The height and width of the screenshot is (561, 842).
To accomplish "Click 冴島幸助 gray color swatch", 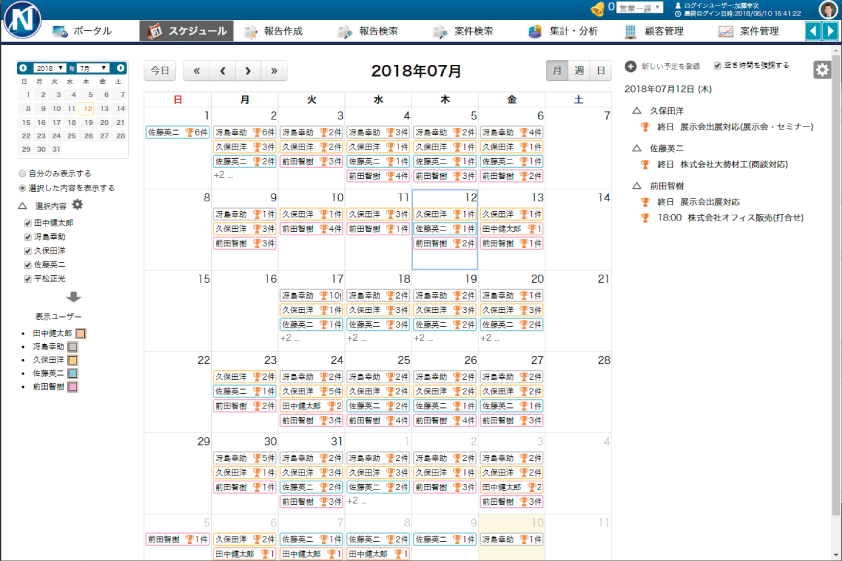I will (72, 347).
